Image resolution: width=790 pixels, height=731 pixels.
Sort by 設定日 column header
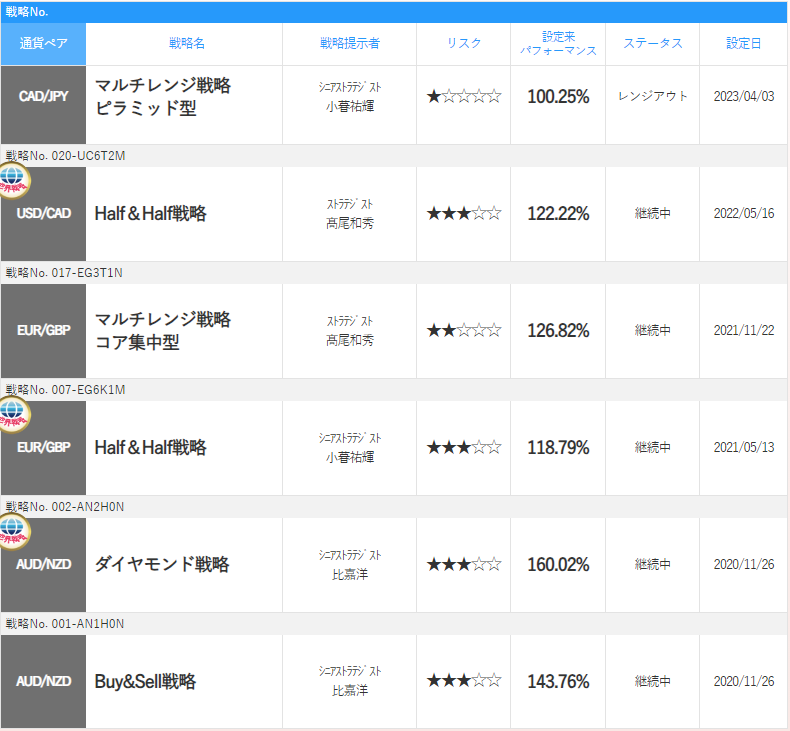click(744, 43)
